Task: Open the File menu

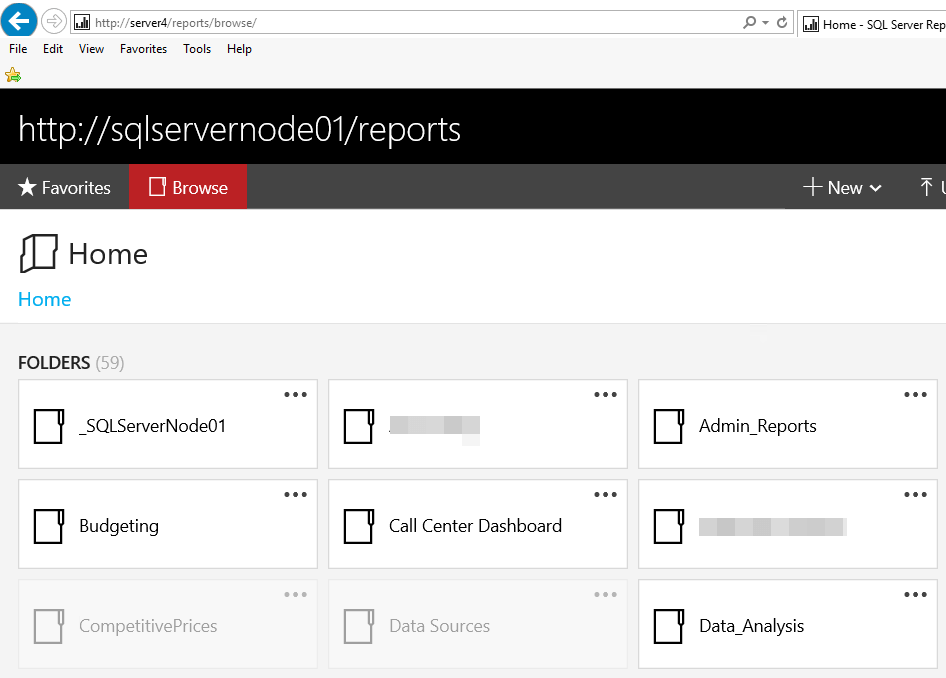Action: (x=18, y=49)
